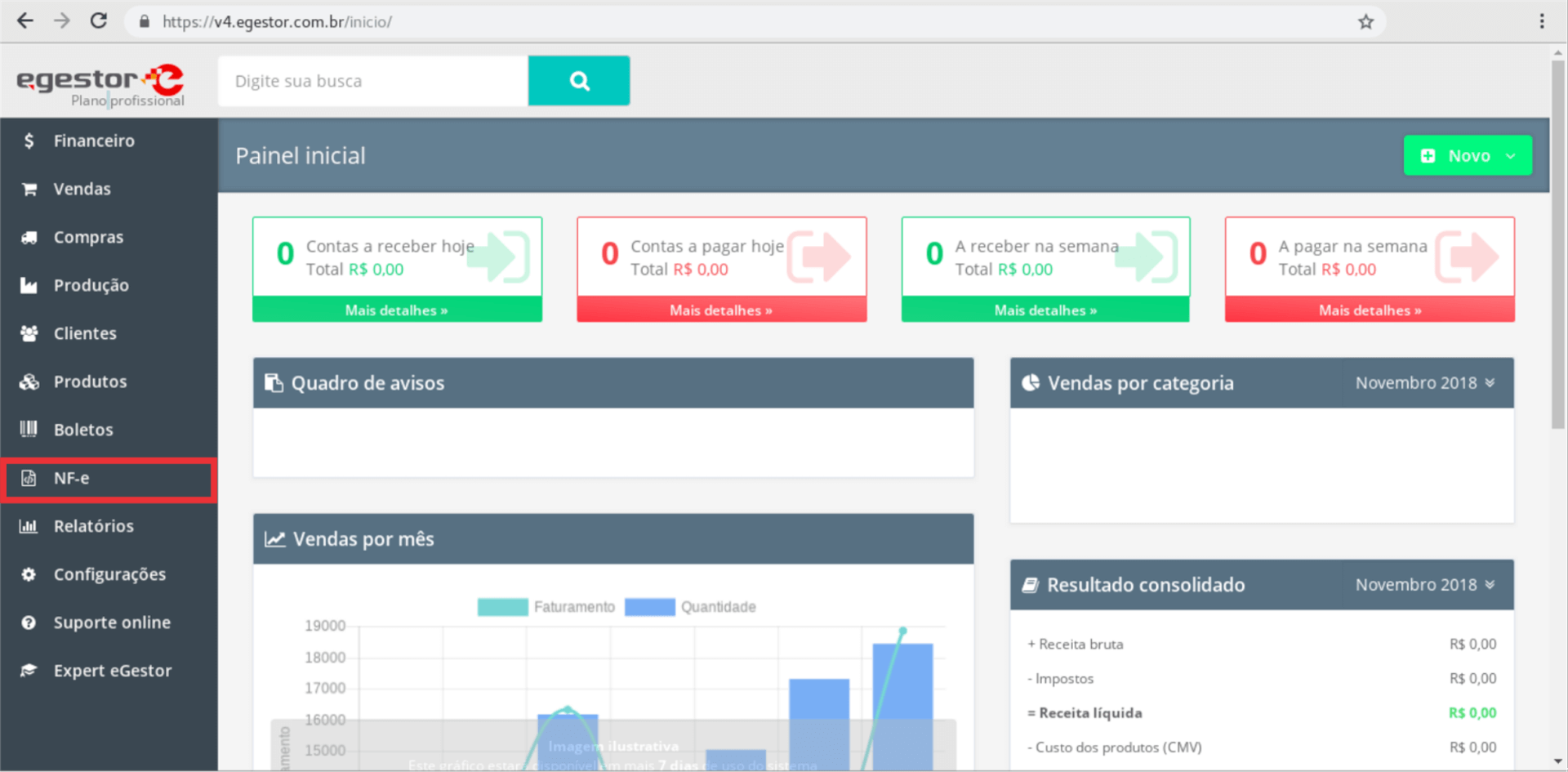Click the Produção factory icon

tap(29, 285)
